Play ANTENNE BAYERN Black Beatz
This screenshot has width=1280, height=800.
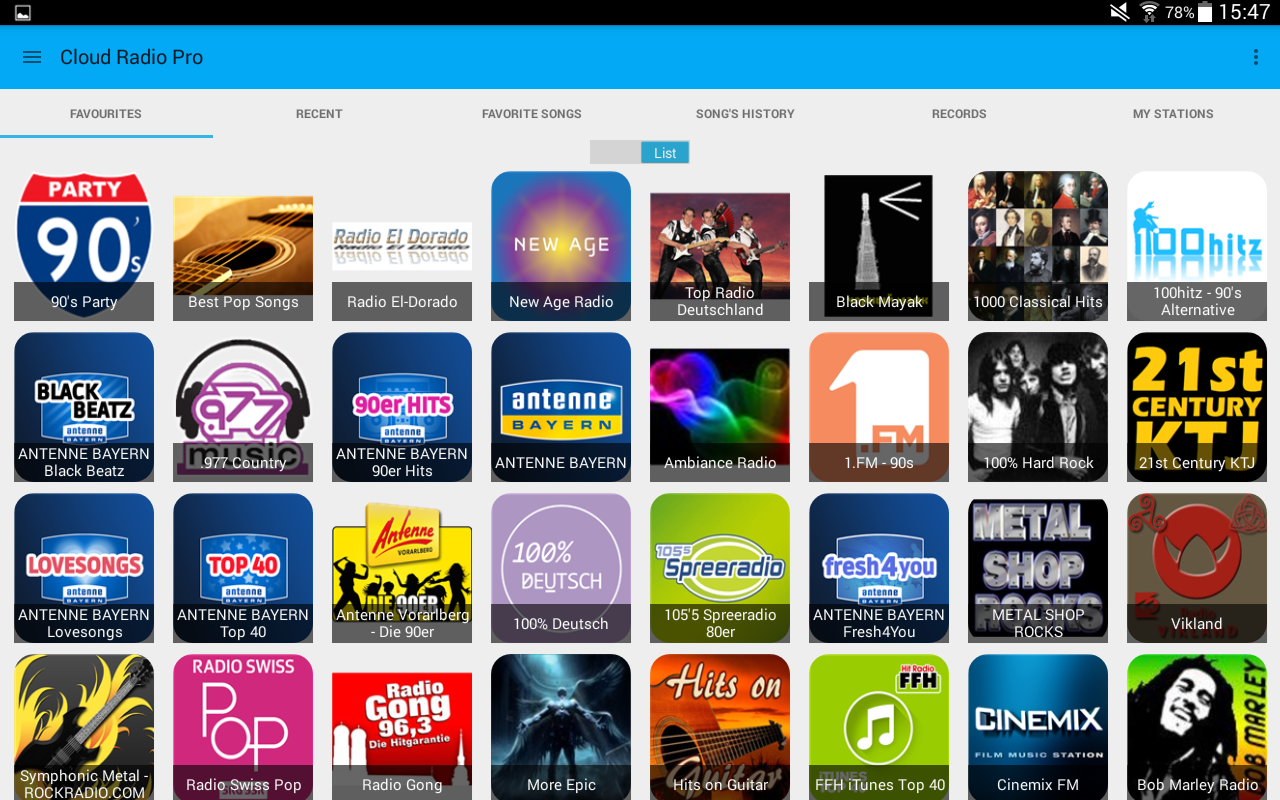click(x=84, y=407)
